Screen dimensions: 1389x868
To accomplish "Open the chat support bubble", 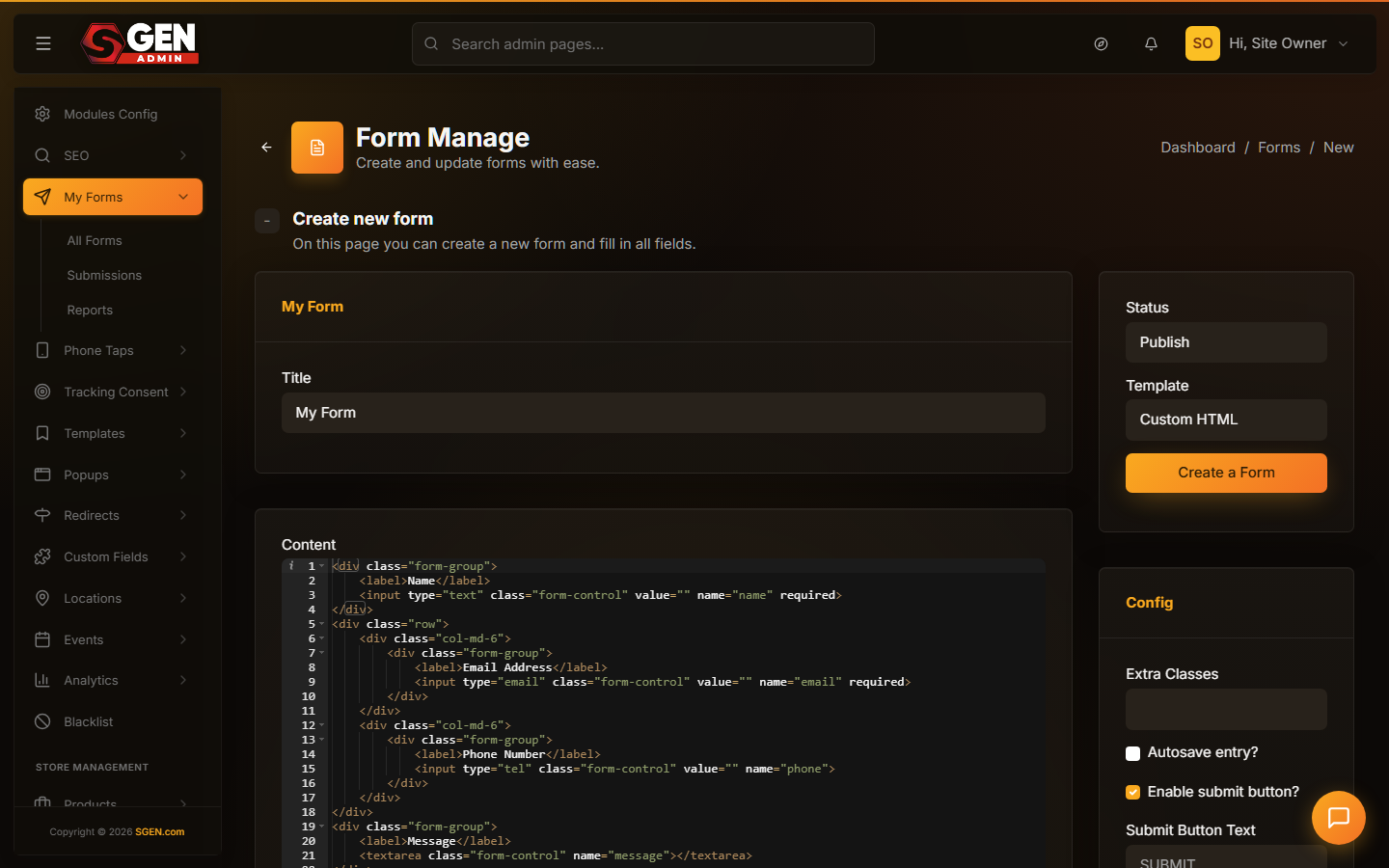I will pos(1338,818).
